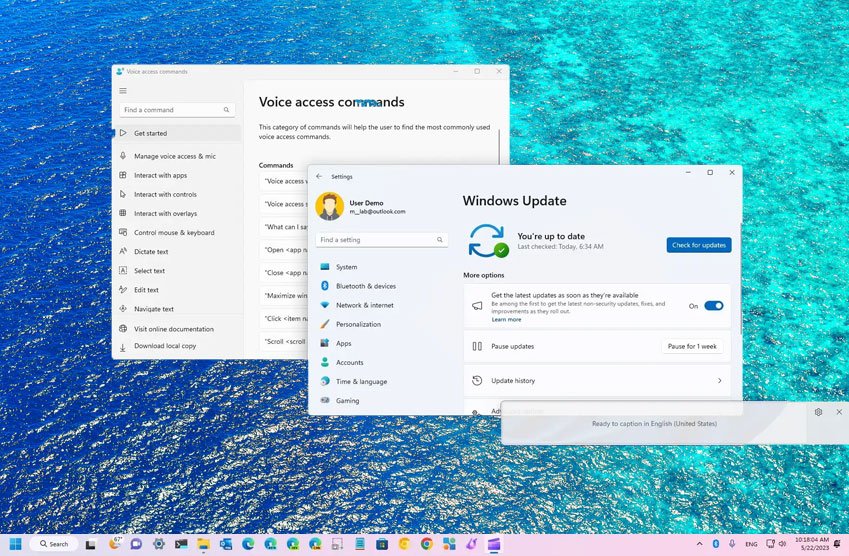Image resolution: width=849 pixels, height=556 pixels.
Task: Select the Dictate text icon in sidebar
Action: [123, 252]
